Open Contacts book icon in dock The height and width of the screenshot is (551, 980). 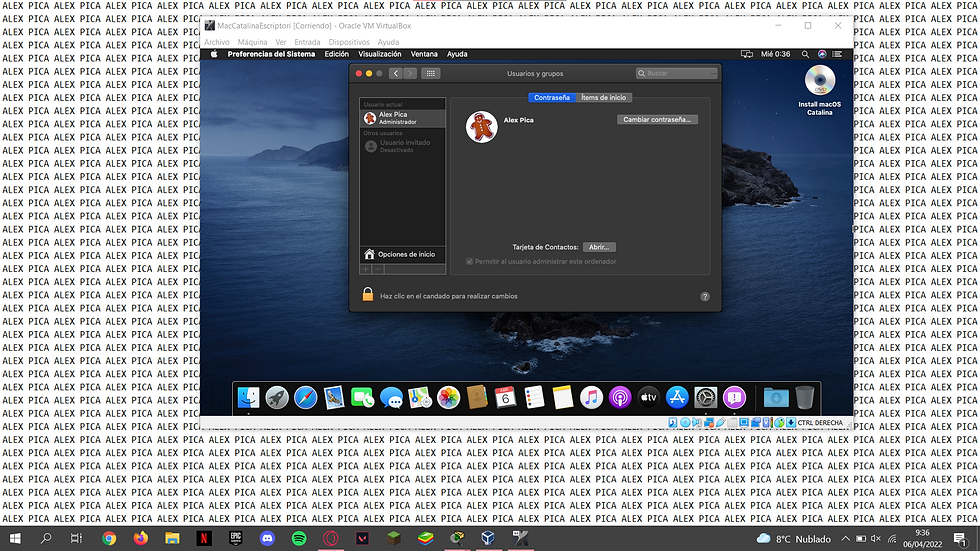tap(477, 397)
